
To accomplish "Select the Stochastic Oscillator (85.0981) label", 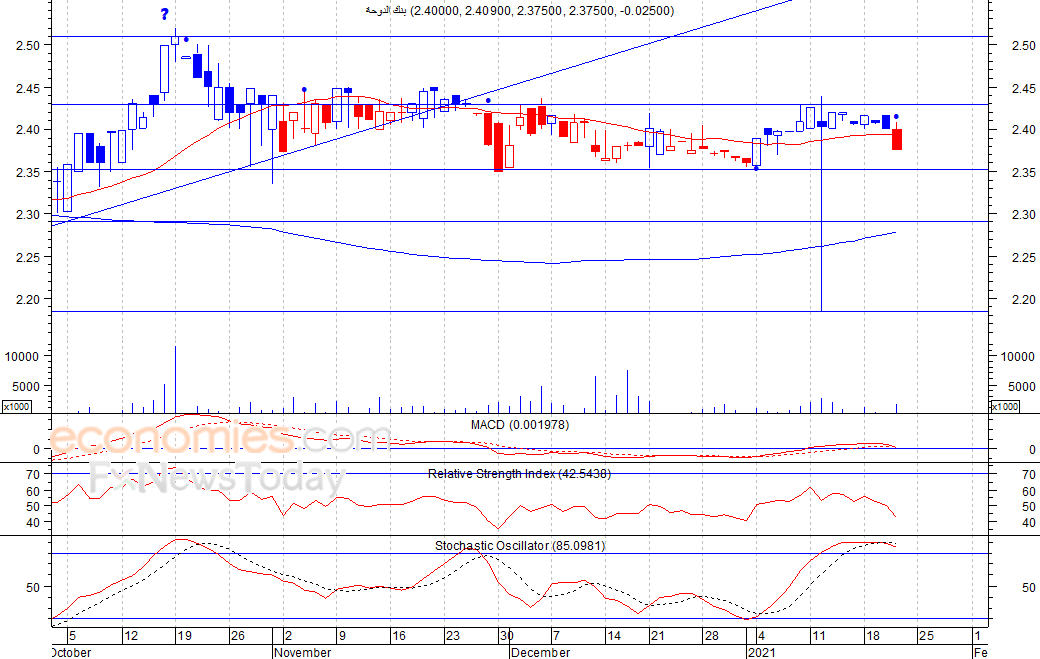I will point(520,546).
